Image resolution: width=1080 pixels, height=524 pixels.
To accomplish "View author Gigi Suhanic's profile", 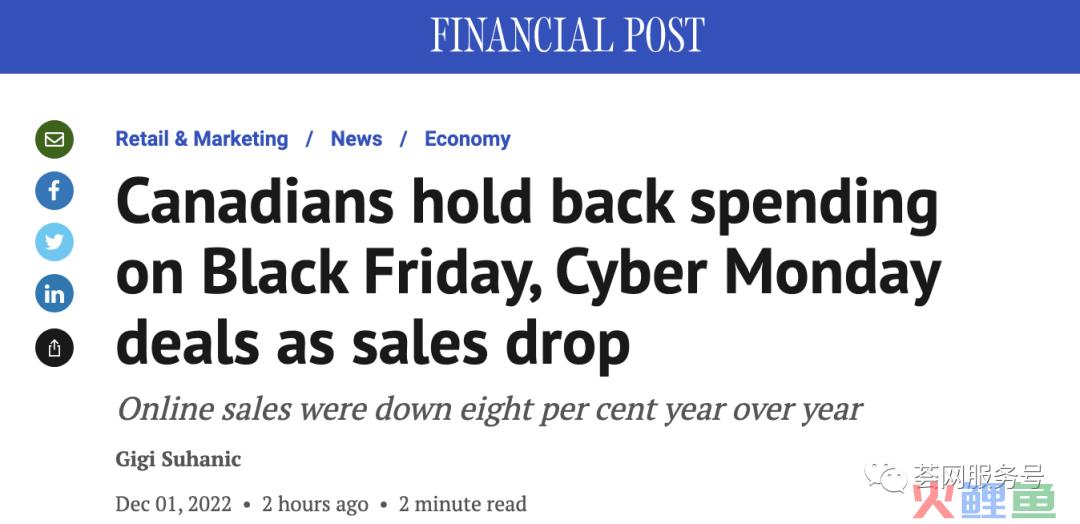I will (x=178, y=459).
